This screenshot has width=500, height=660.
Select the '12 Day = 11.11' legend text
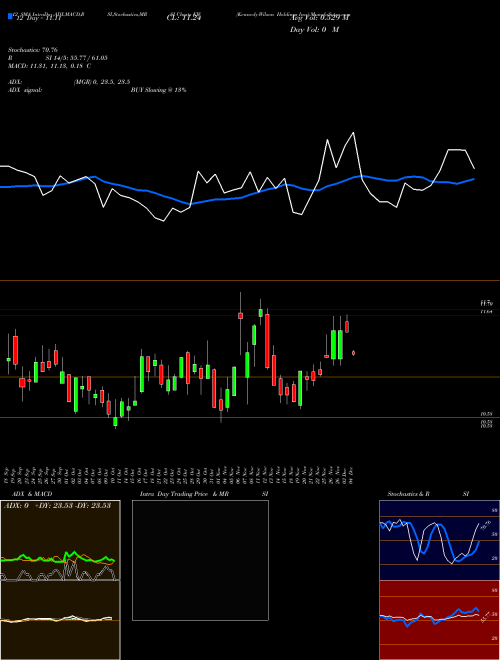point(38,18)
